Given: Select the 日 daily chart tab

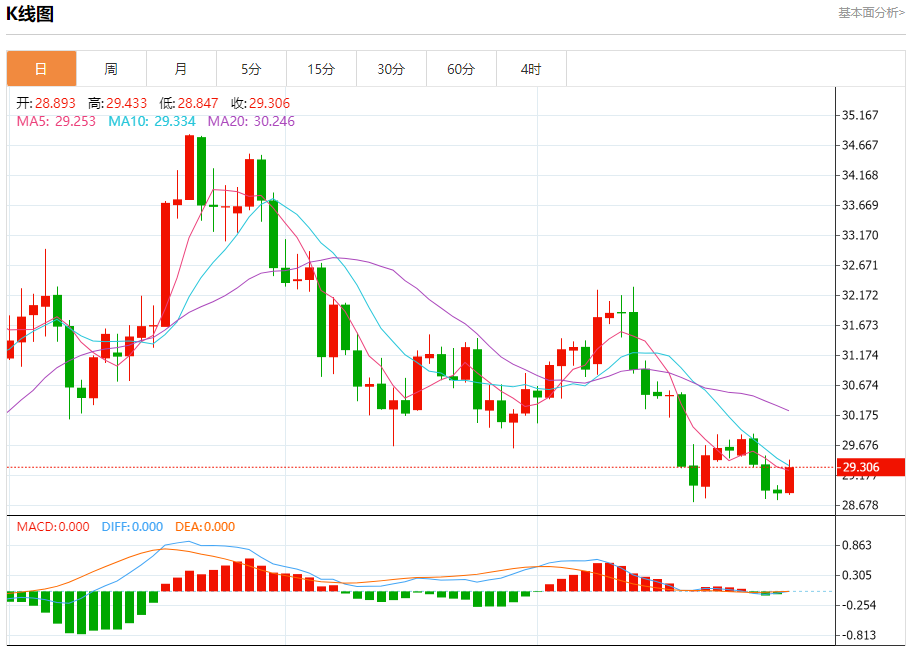Looking at the screenshot, I should pos(41,69).
